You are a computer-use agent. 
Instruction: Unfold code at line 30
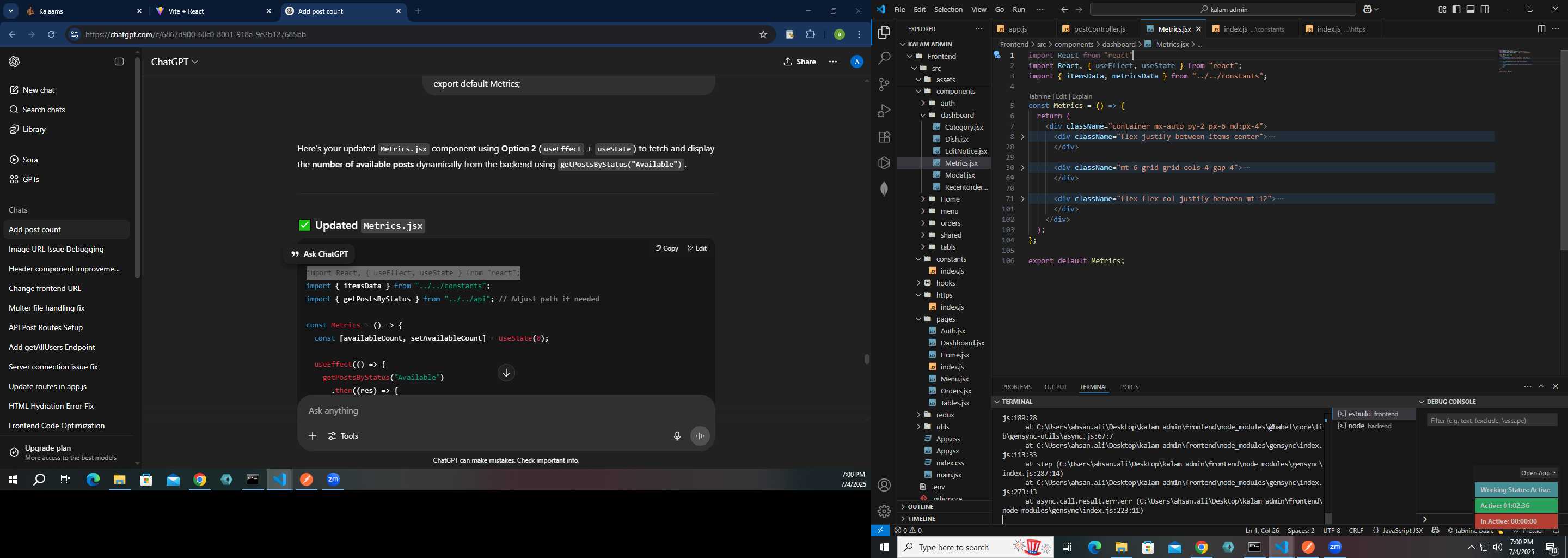(1022, 167)
